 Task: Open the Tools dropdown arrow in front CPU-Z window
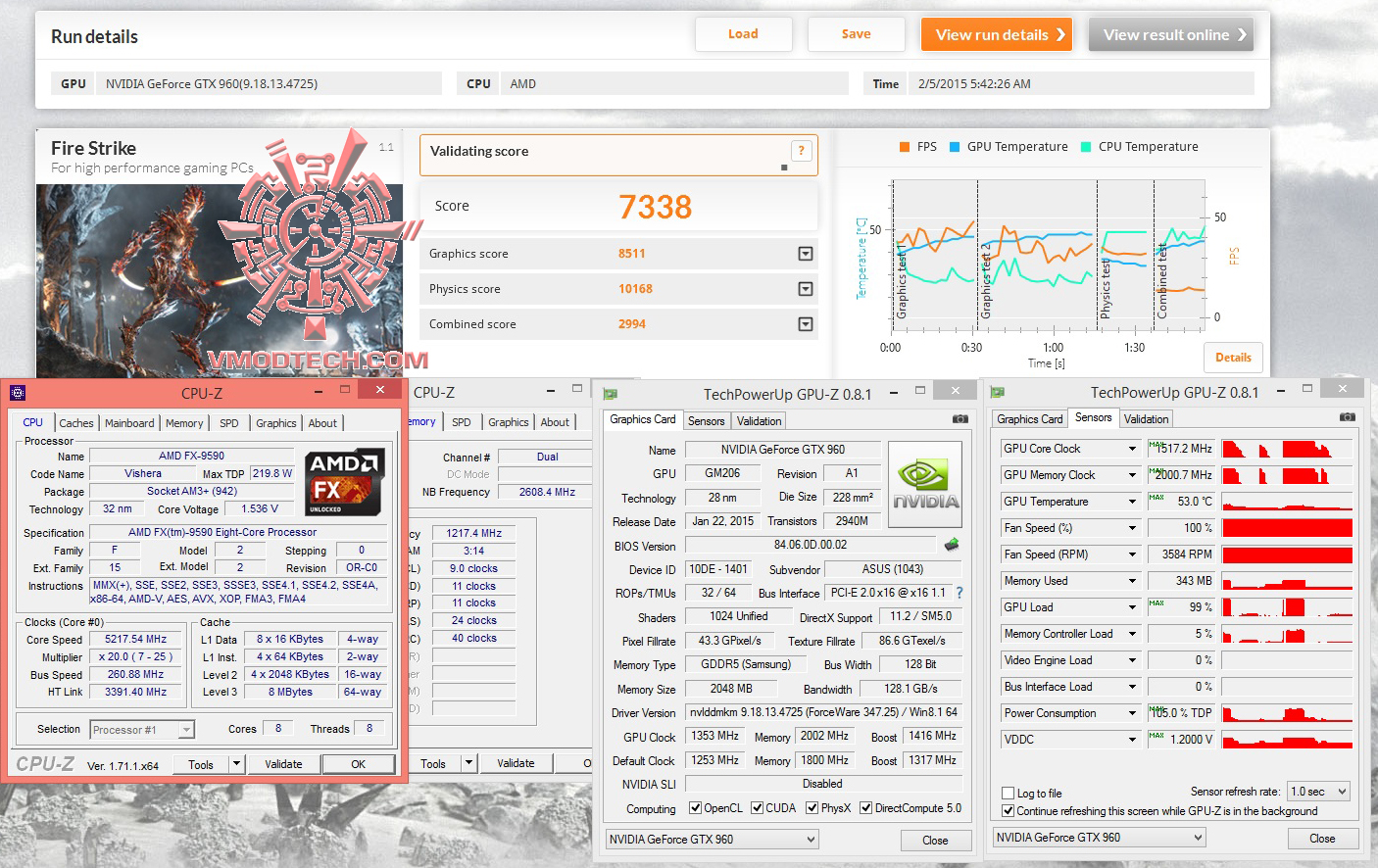[236, 764]
